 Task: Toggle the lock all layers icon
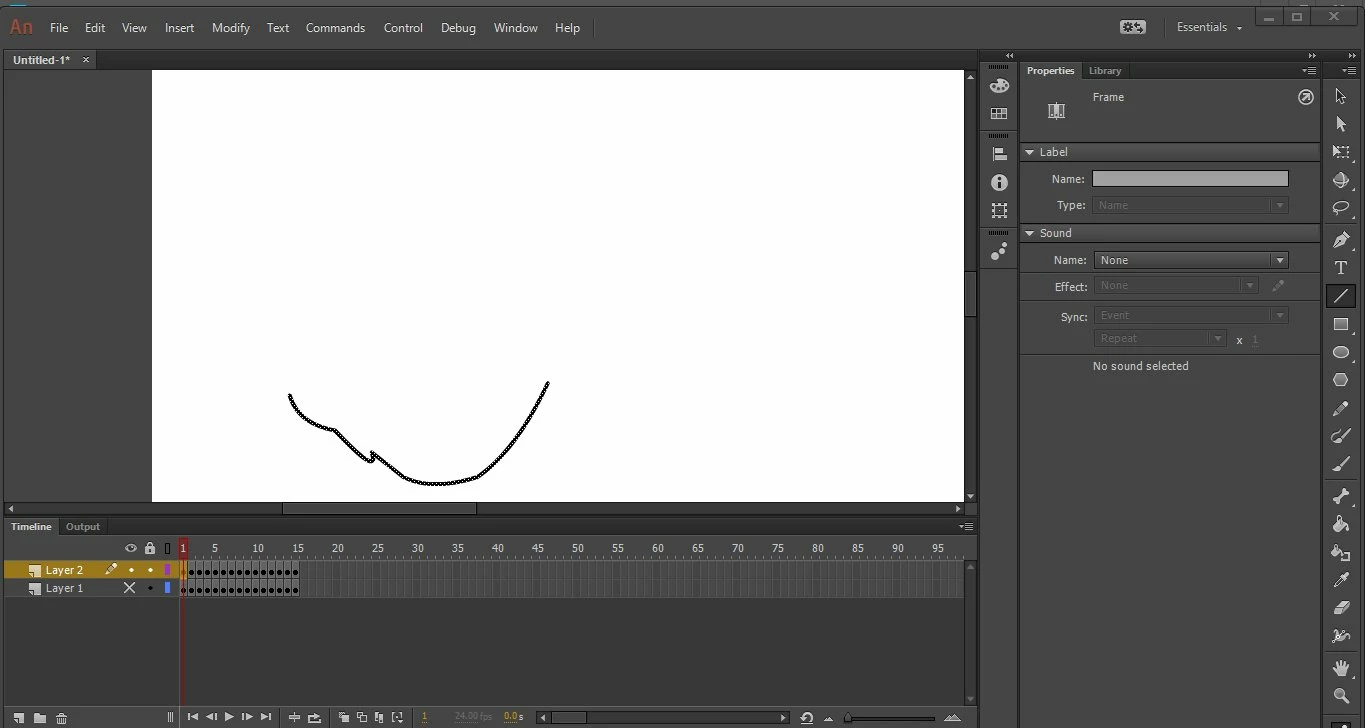[x=150, y=548]
